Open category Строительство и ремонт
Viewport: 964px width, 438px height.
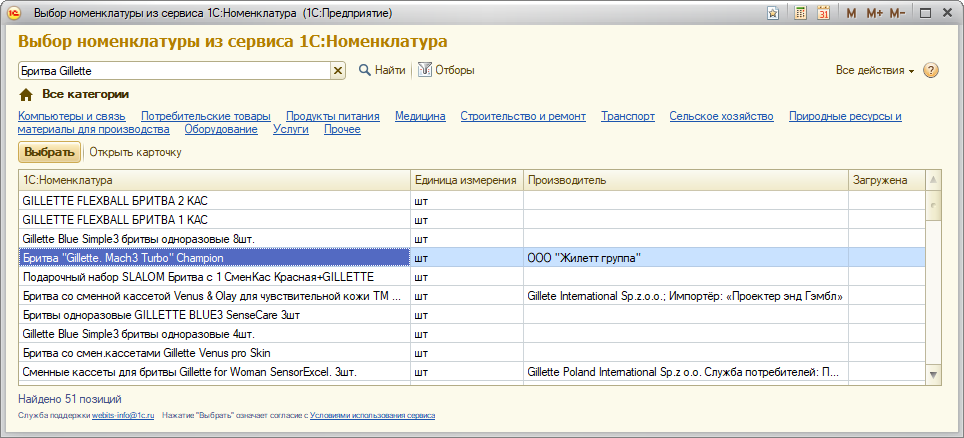(x=523, y=116)
